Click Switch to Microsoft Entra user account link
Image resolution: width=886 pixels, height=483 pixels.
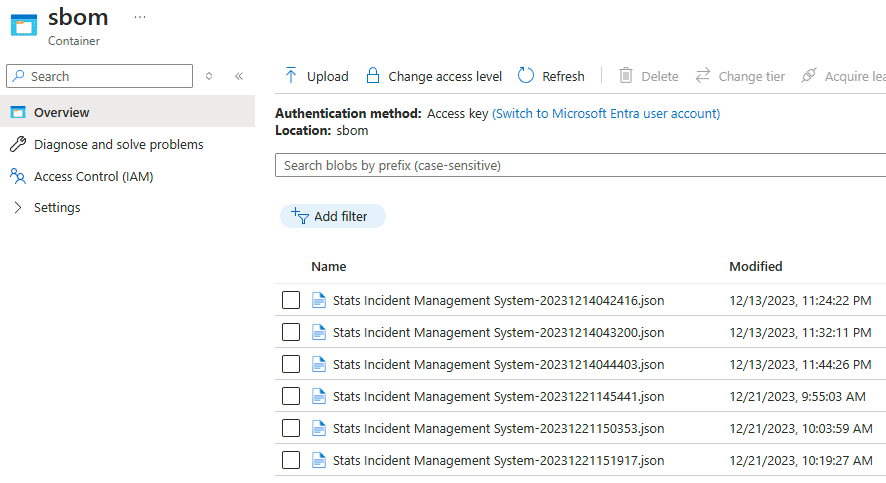[x=606, y=114]
